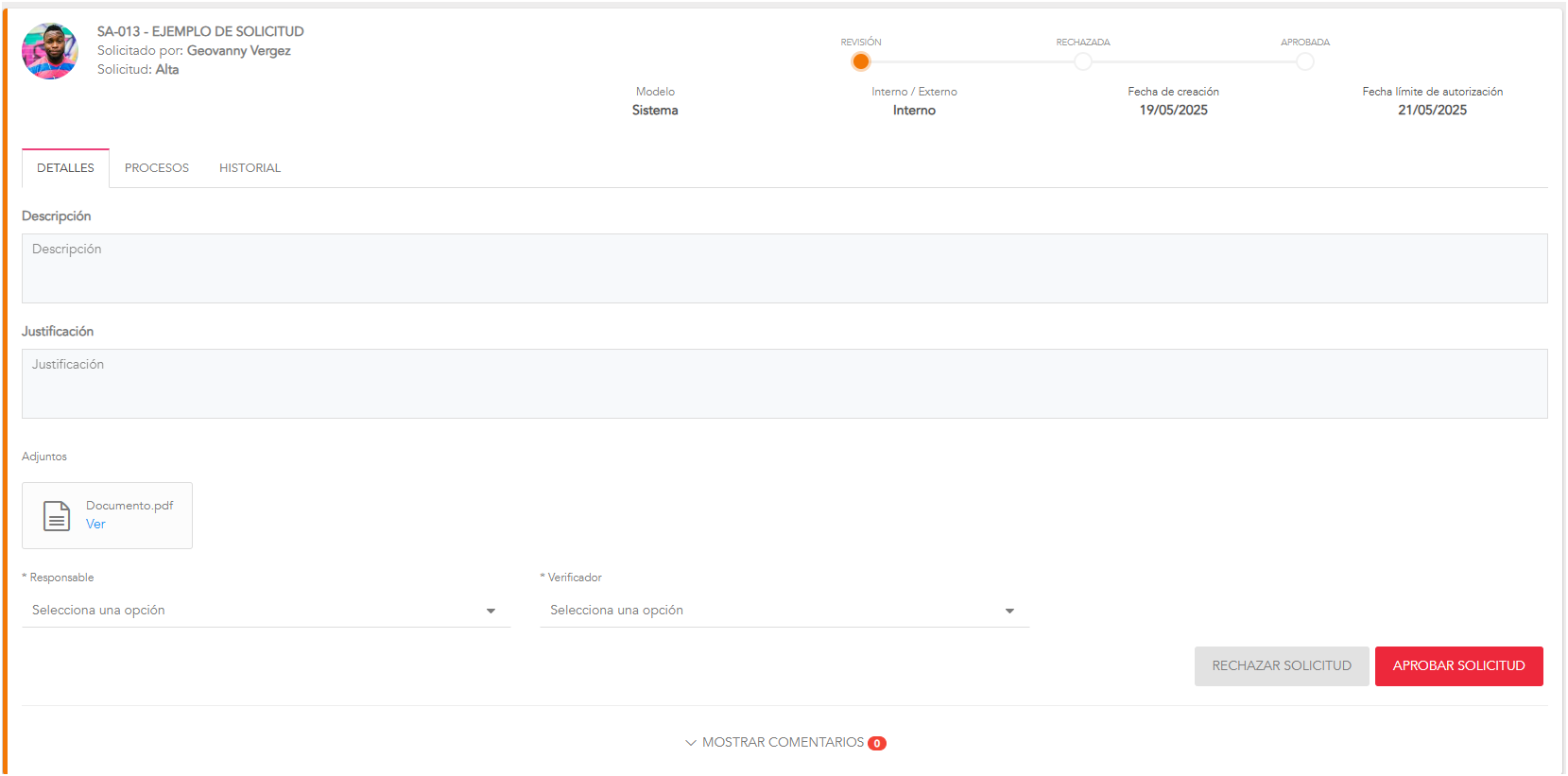
Task: Click the orange Revisión status dot
Action: (x=860, y=62)
